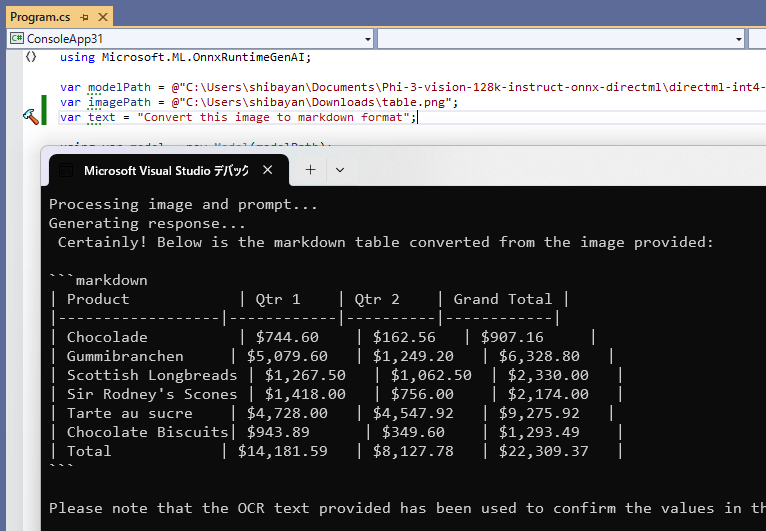
Task: Close the Microsoft Visual Studio debug console tab
Action: [267, 170]
